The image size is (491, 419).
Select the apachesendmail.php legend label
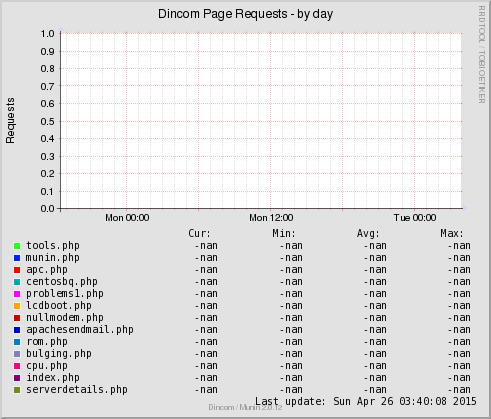click(80, 330)
